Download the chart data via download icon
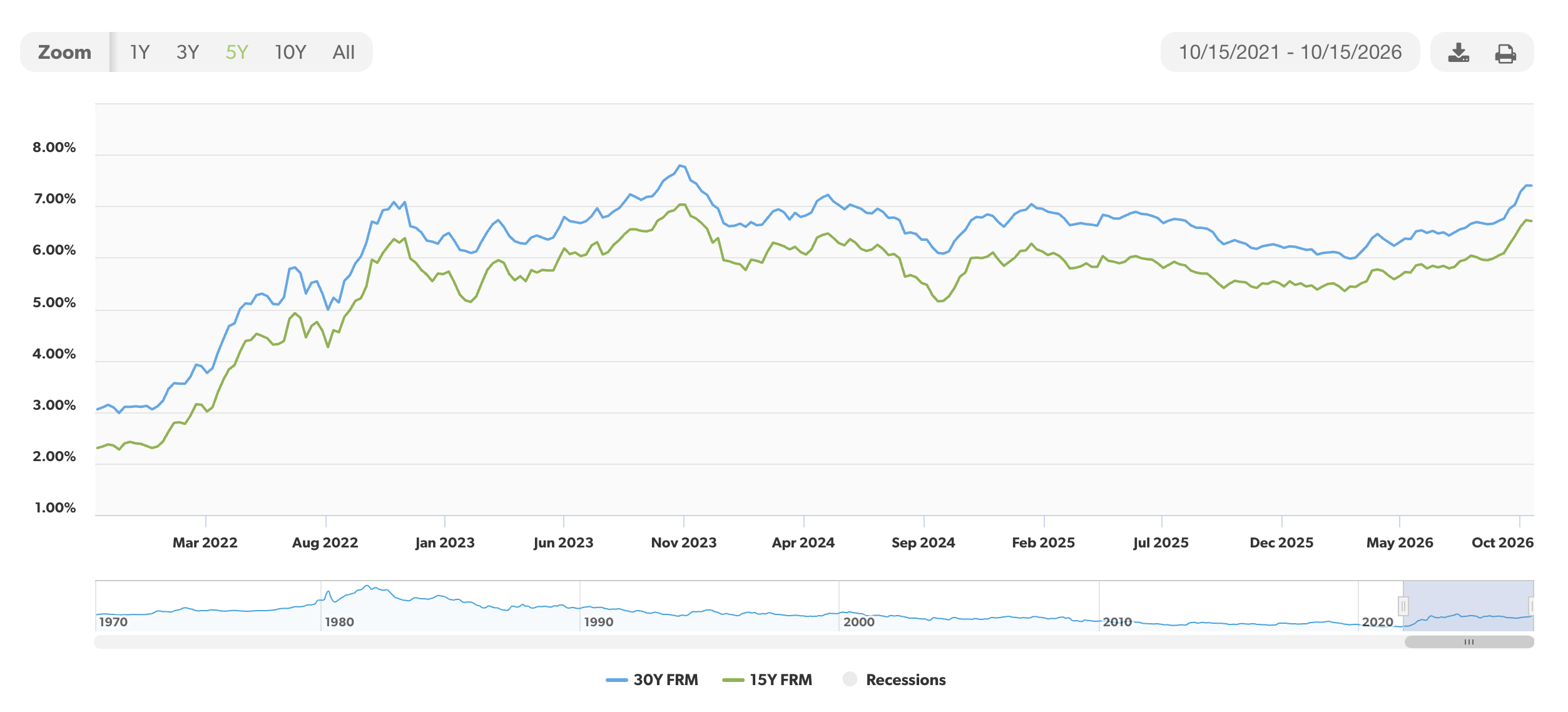Image resolution: width=1568 pixels, height=712 pixels. 1459,53
